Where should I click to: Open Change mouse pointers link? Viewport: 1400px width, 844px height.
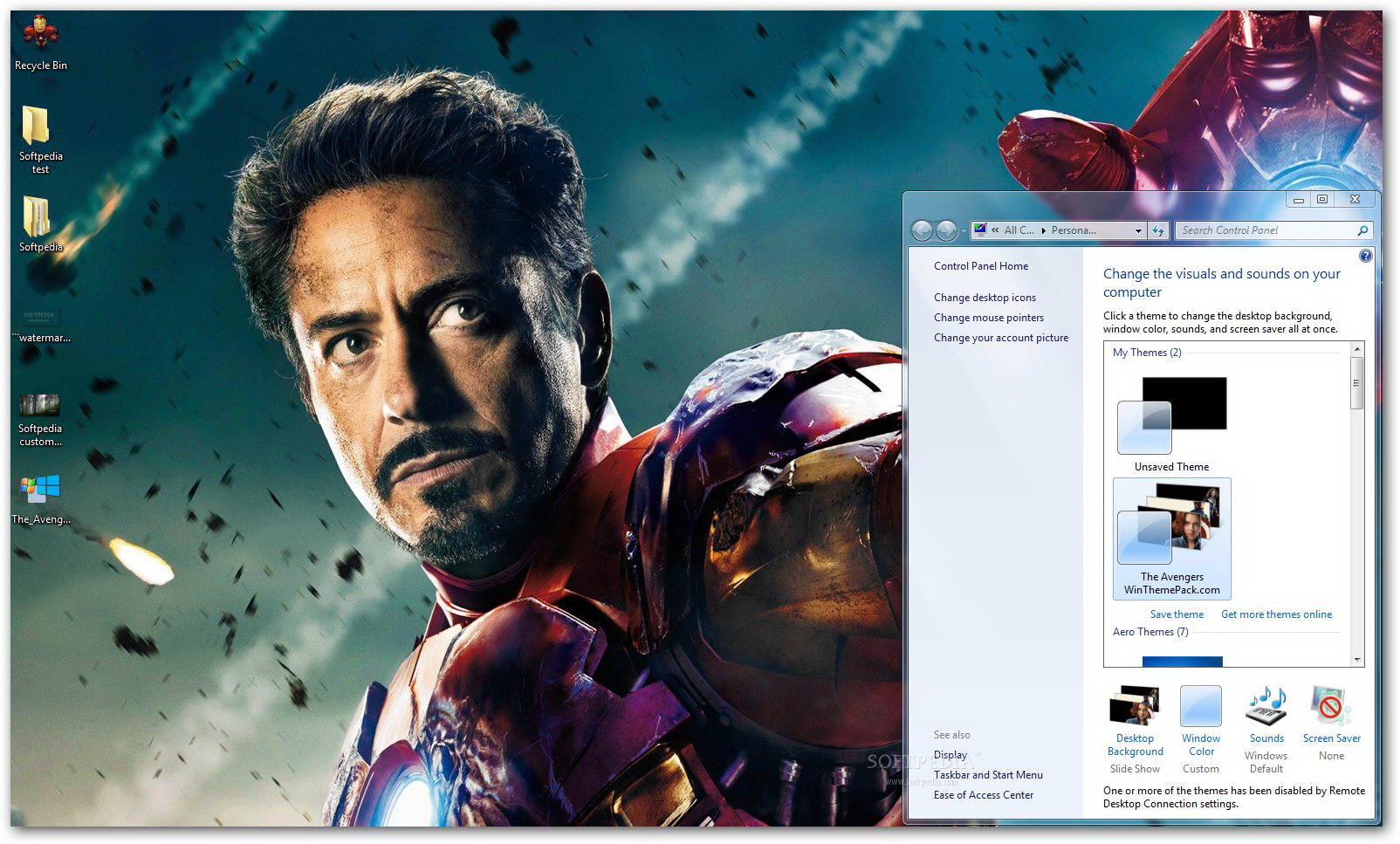click(989, 318)
